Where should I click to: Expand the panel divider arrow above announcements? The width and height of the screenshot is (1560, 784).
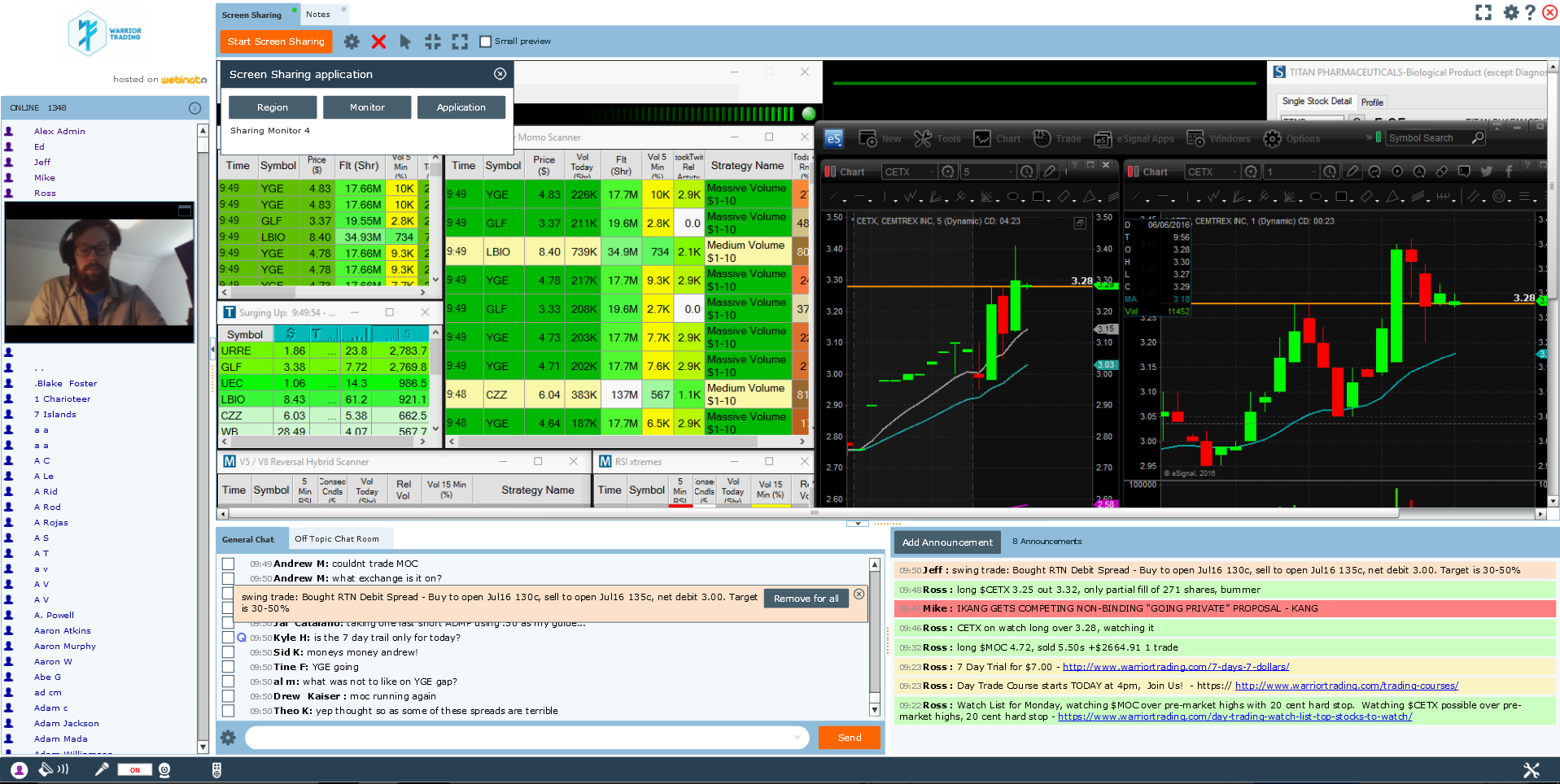(858, 524)
